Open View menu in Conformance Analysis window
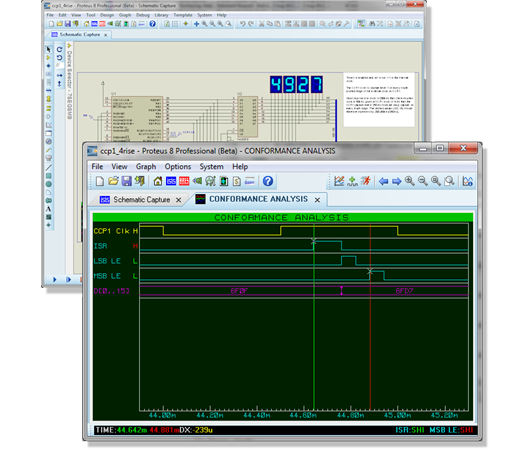This screenshot has width=531, height=450. (x=119, y=167)
